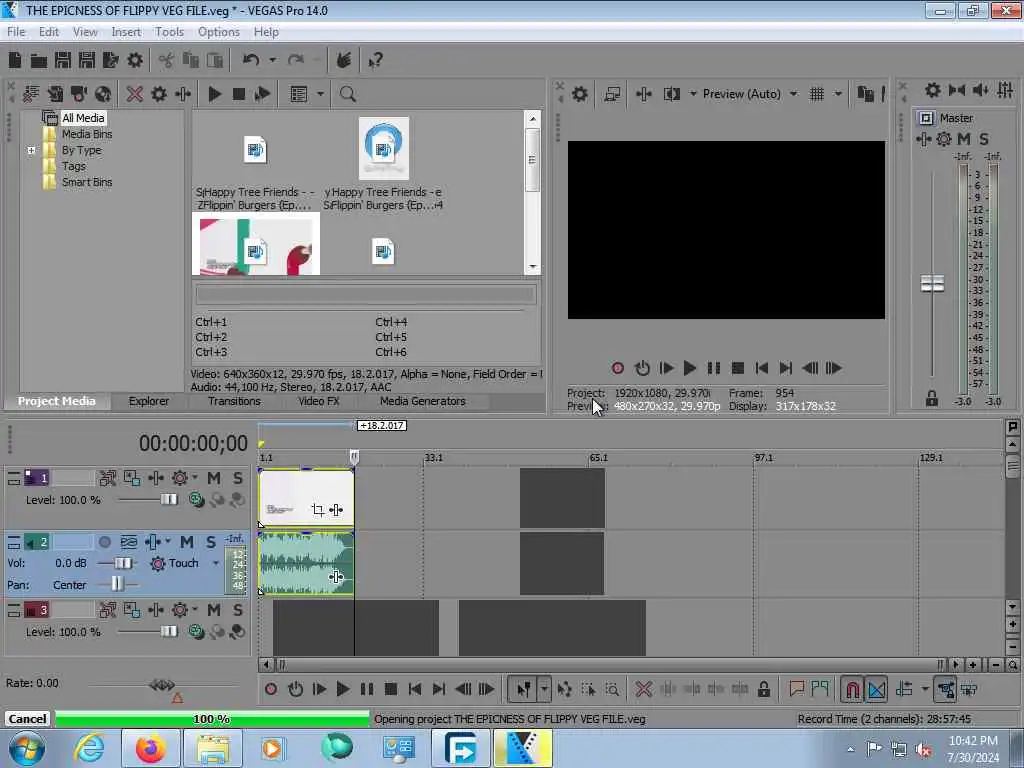The width and height of the screenshot is (1024, 768).
Task: Open Master bus audio properties gear
Action: point(933,90)
